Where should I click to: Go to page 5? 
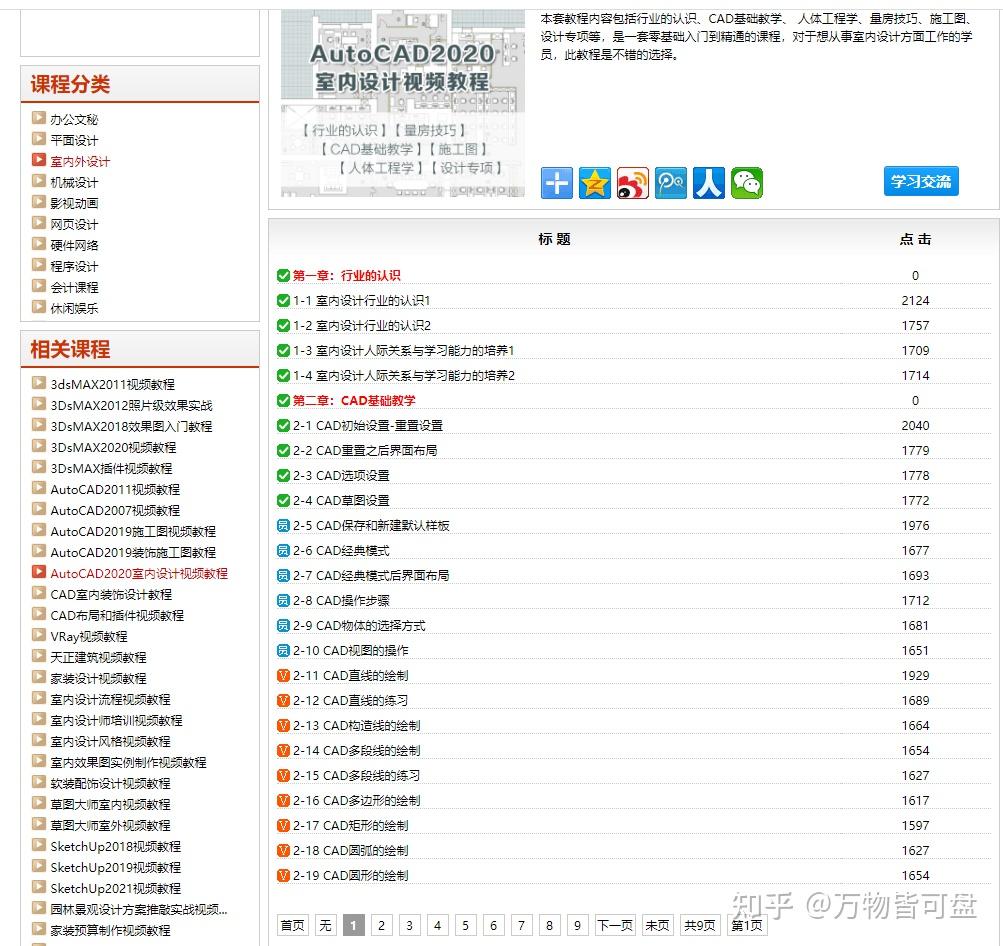[466, 925]
